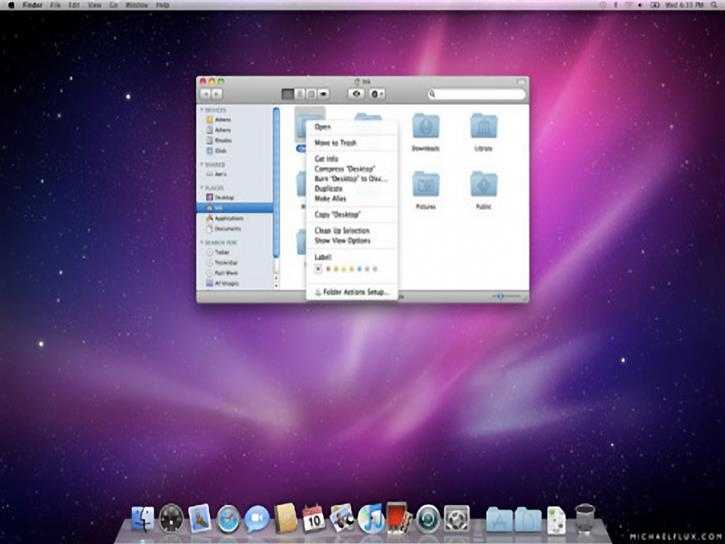Select Today under Search For

click(x=235, y=252)
